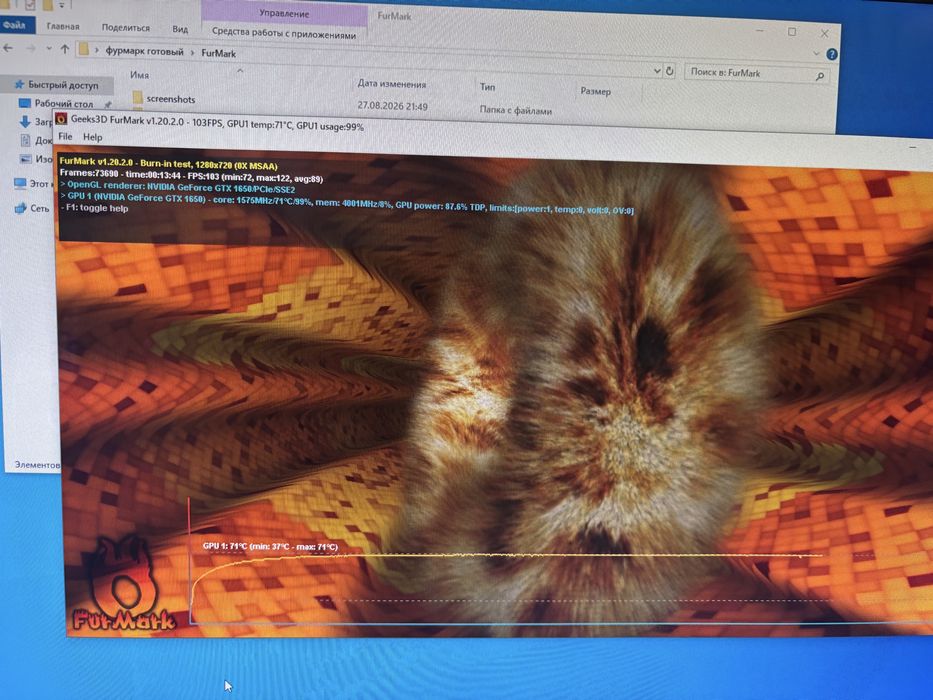Viewport: 933px width, 700px height.
Task: Sort files by 'Размер' column
Action: click(x=596, y=91)
